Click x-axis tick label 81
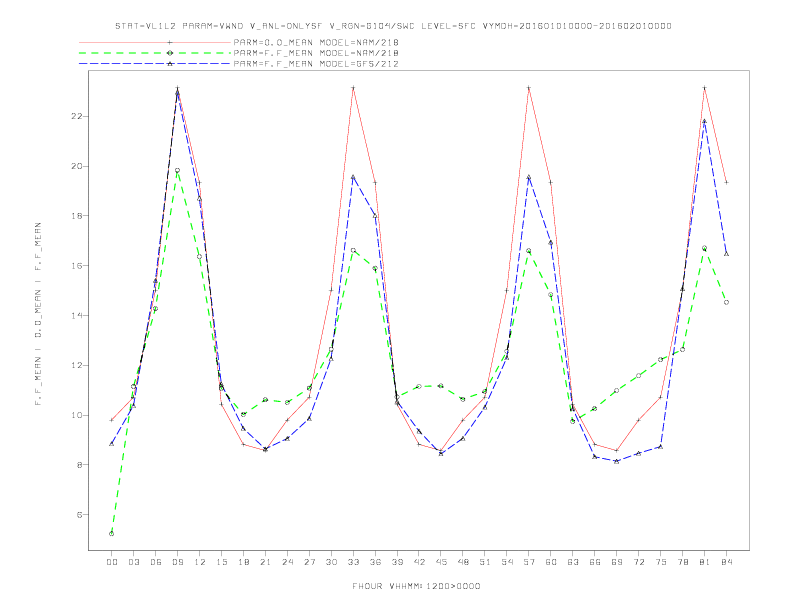Viewport: 792px width, 612px height. [x=705, y=562]
